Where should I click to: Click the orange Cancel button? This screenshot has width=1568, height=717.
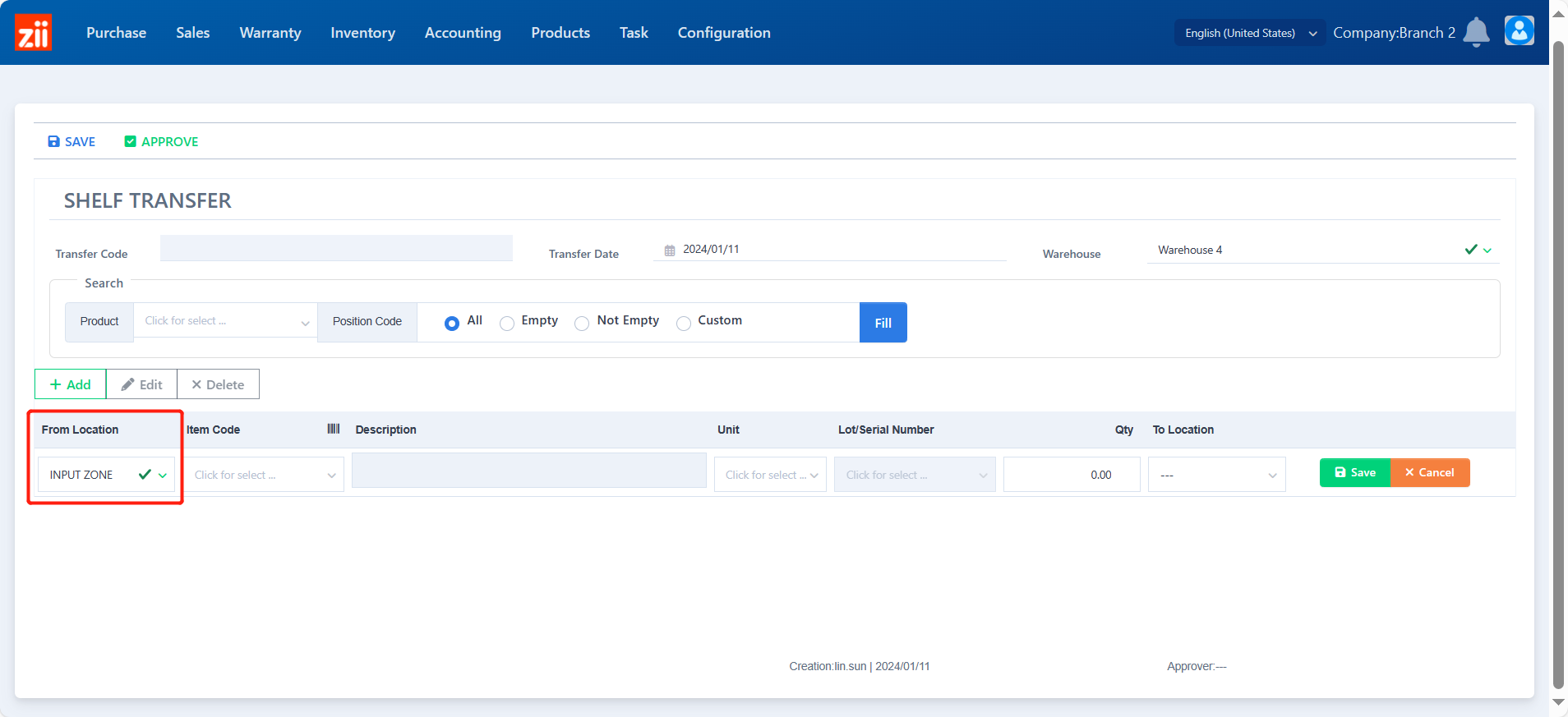coord(1429,472)
